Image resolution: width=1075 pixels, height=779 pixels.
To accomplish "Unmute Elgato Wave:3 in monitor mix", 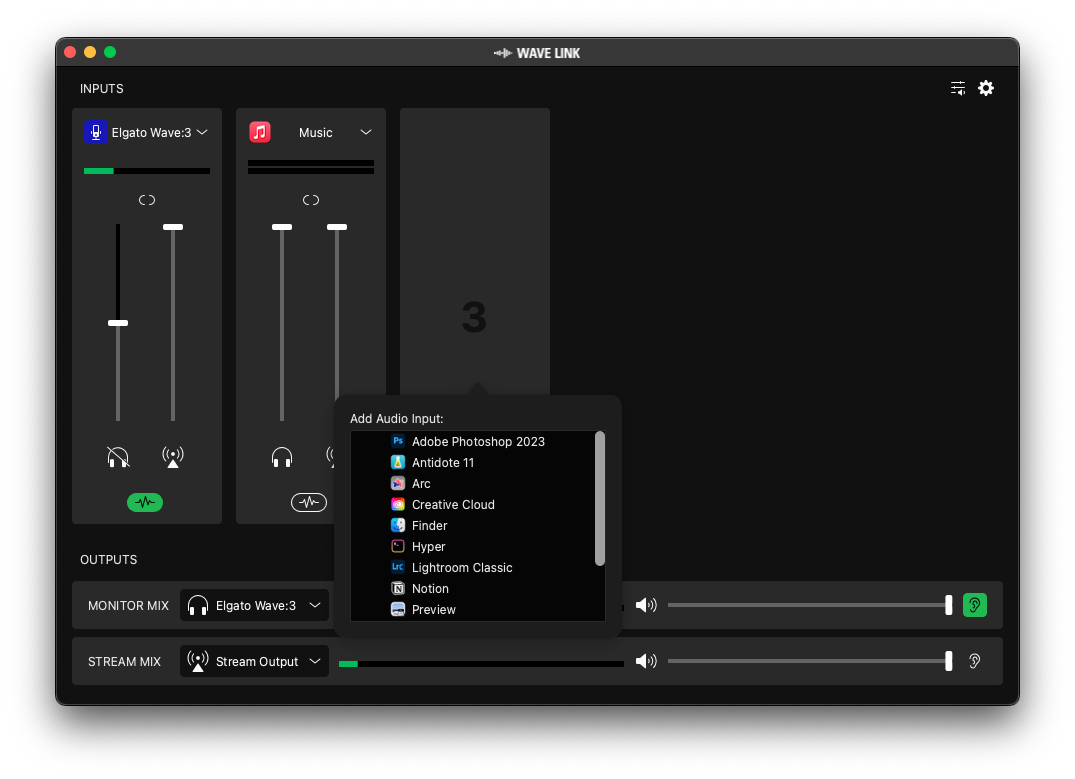I will pos(118,457).
